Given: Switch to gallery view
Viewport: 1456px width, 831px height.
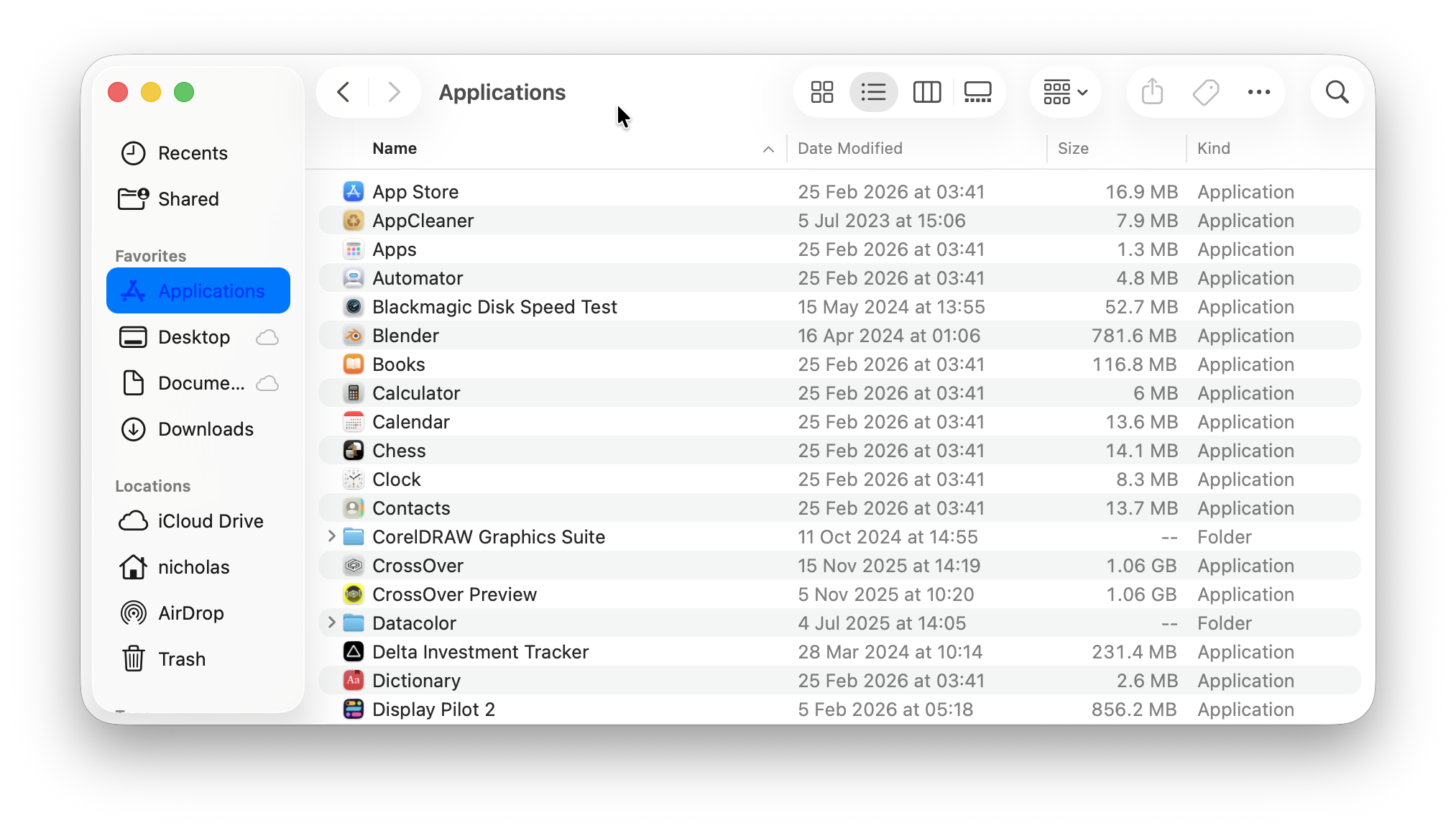Looking at the screenshot, I should pyautogui.click(x=977, y=92).
